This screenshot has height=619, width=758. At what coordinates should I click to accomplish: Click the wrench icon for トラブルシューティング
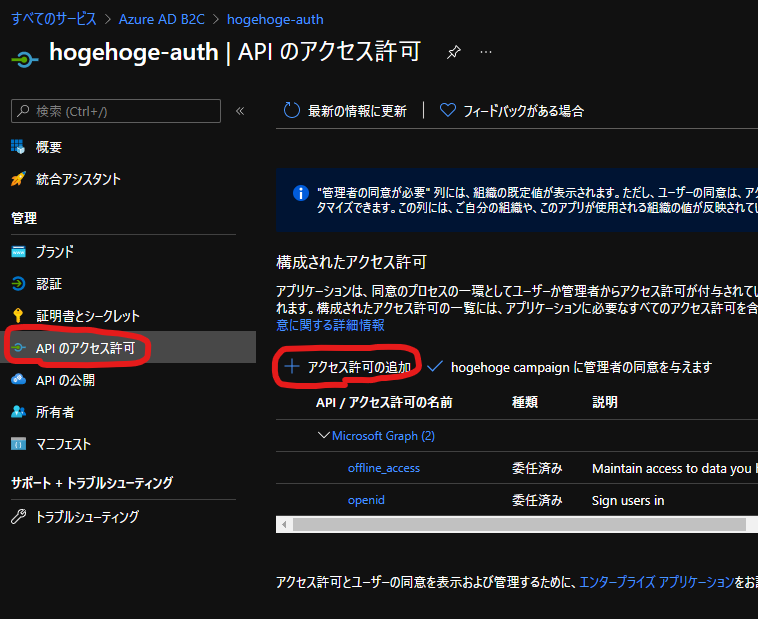18,516
